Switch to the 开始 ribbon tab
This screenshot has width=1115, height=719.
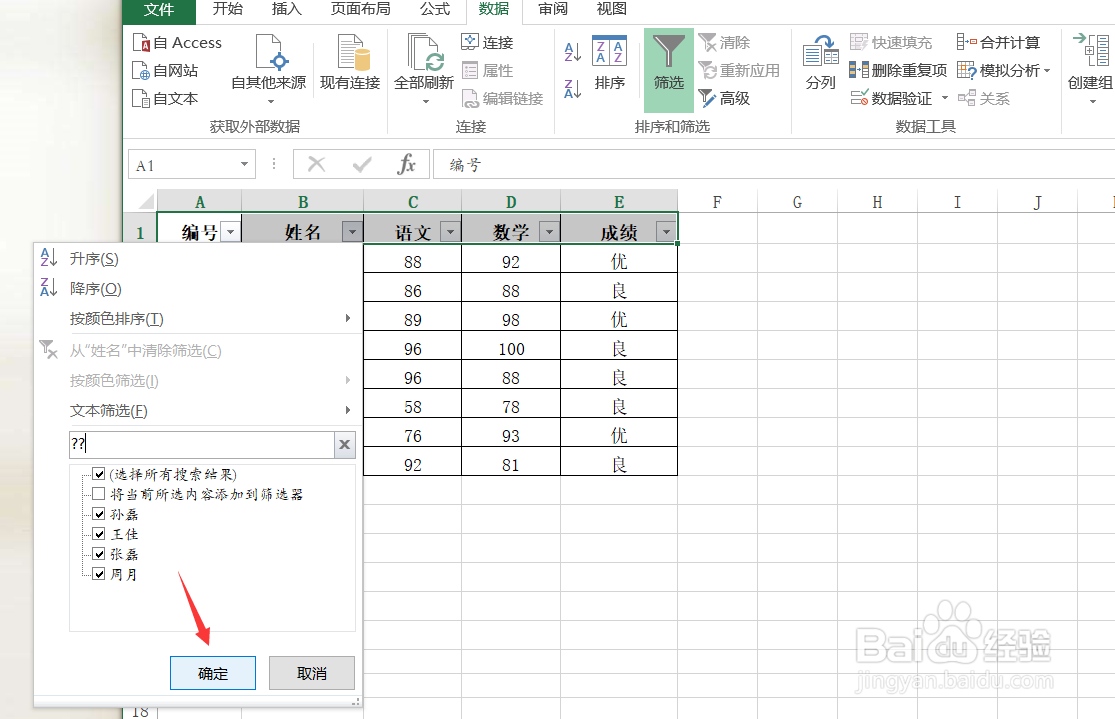(226, 11)
